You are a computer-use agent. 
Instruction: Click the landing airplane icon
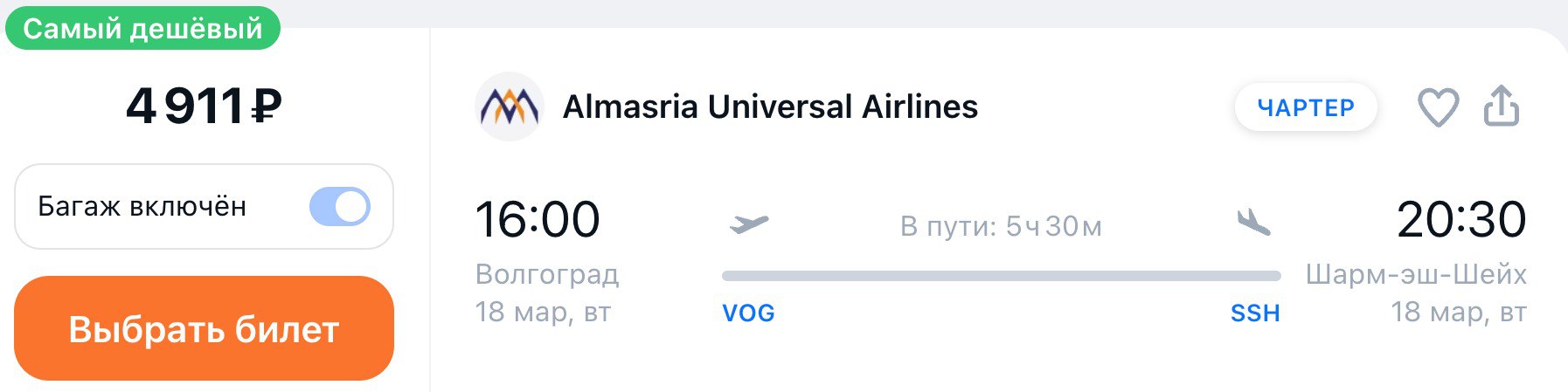pos(1254,223)
